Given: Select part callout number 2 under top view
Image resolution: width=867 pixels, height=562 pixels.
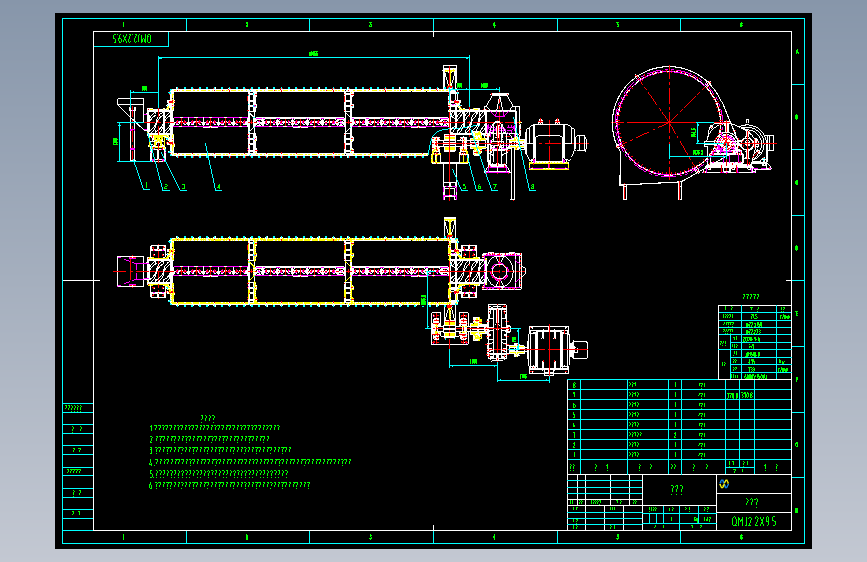Looking at the screenshot, I should pos(165,187).
